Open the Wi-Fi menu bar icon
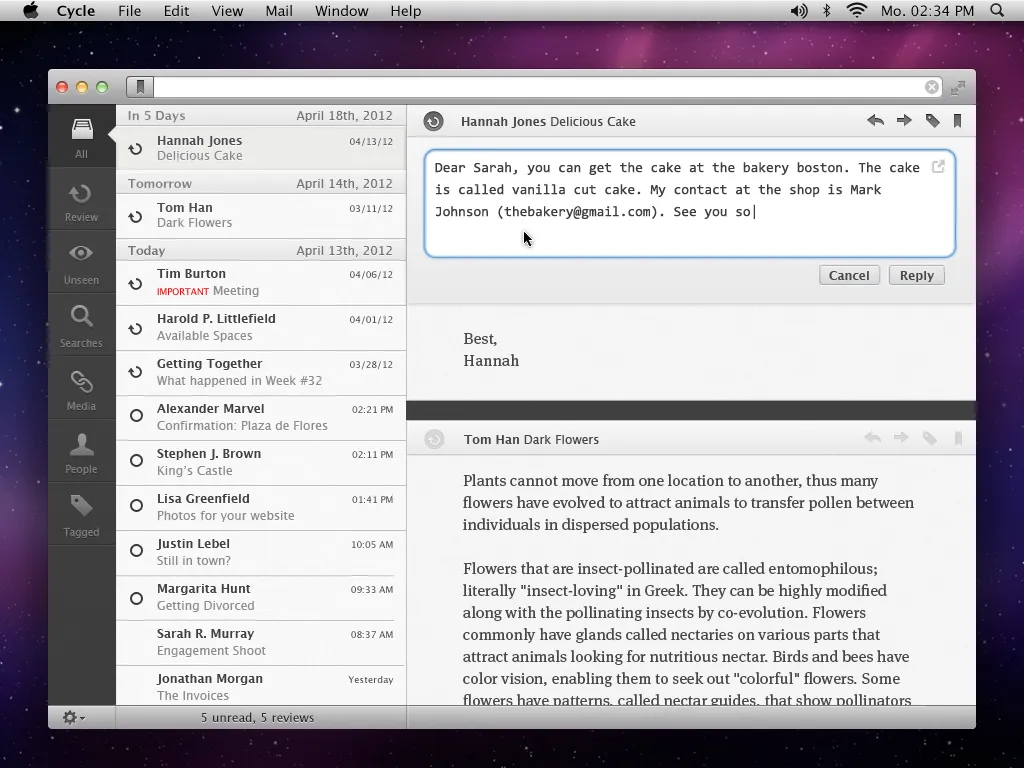 coord(856,11)
